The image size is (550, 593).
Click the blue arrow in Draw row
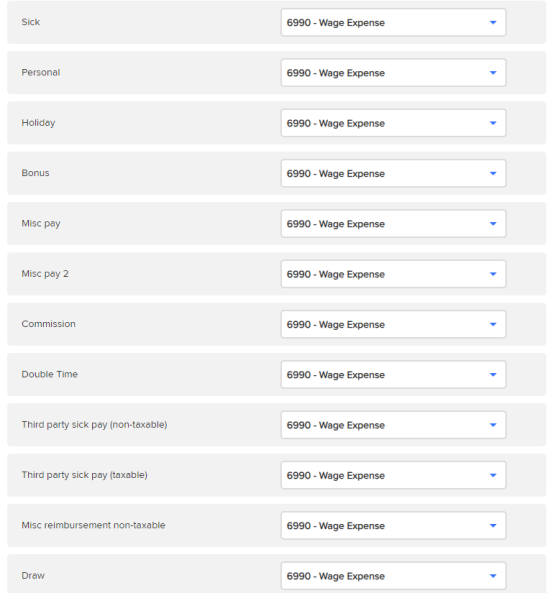point(493,576)
